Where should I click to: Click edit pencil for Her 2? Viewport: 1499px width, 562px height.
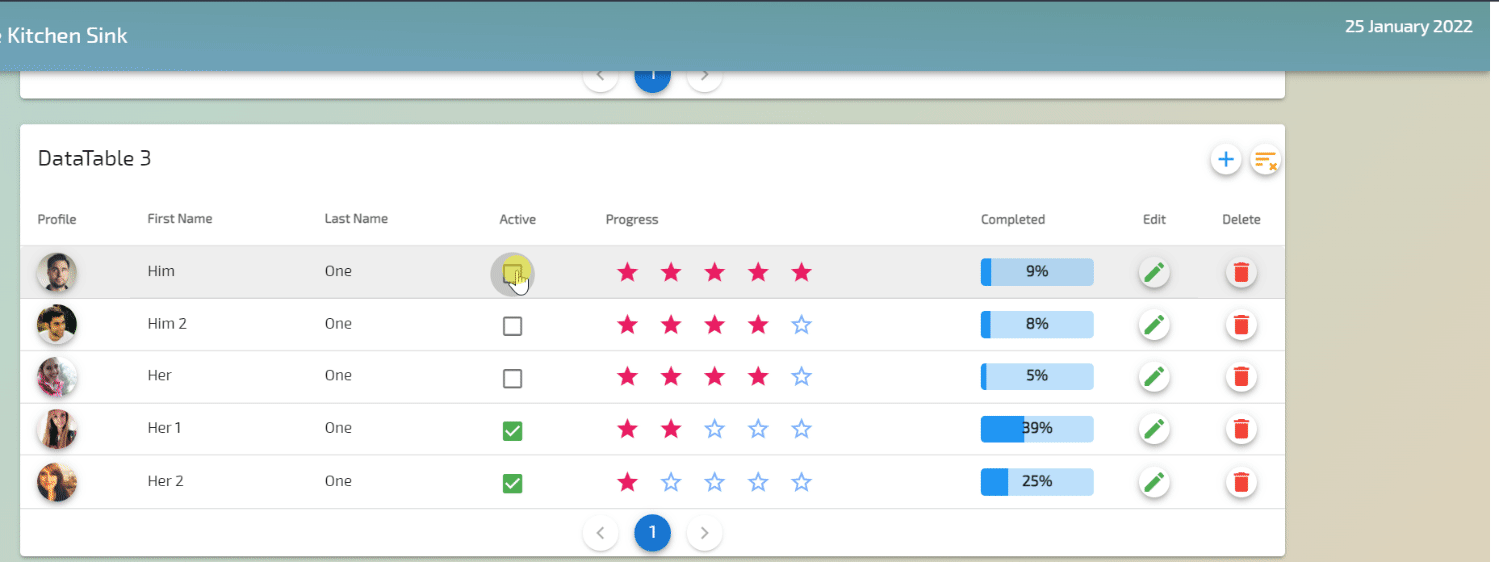1154,482
